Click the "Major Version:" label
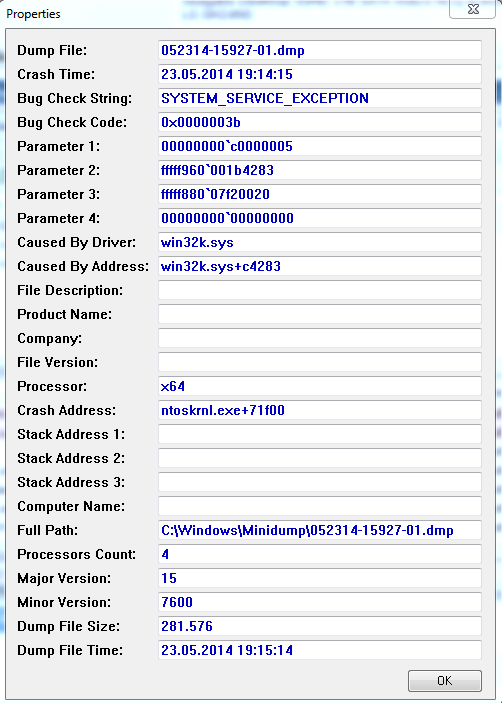 tap(64, 578)
